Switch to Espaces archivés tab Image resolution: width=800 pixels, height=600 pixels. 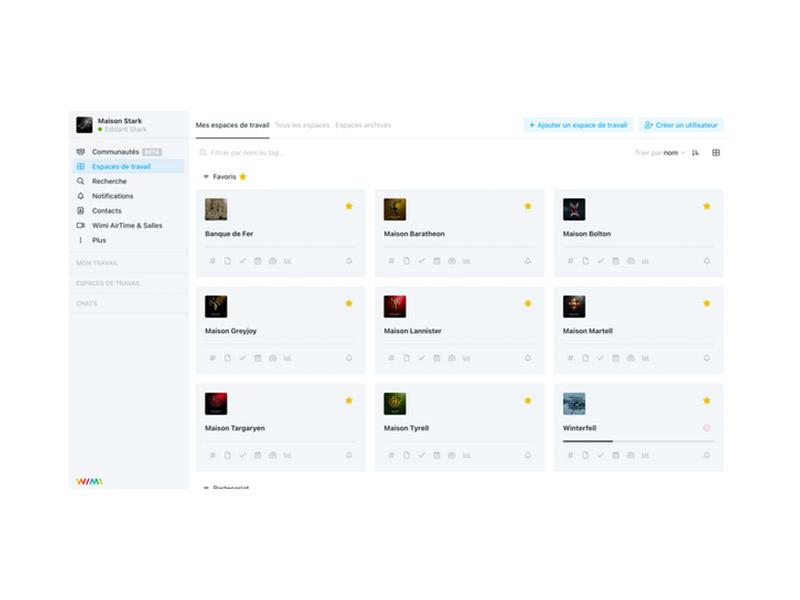click(x=363, y=125)
